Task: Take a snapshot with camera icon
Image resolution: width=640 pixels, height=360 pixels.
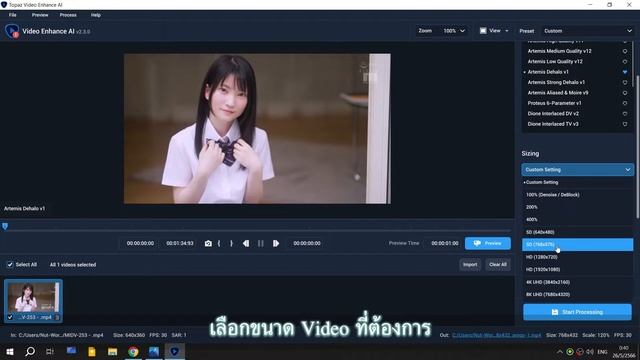Action: point(208,243)
